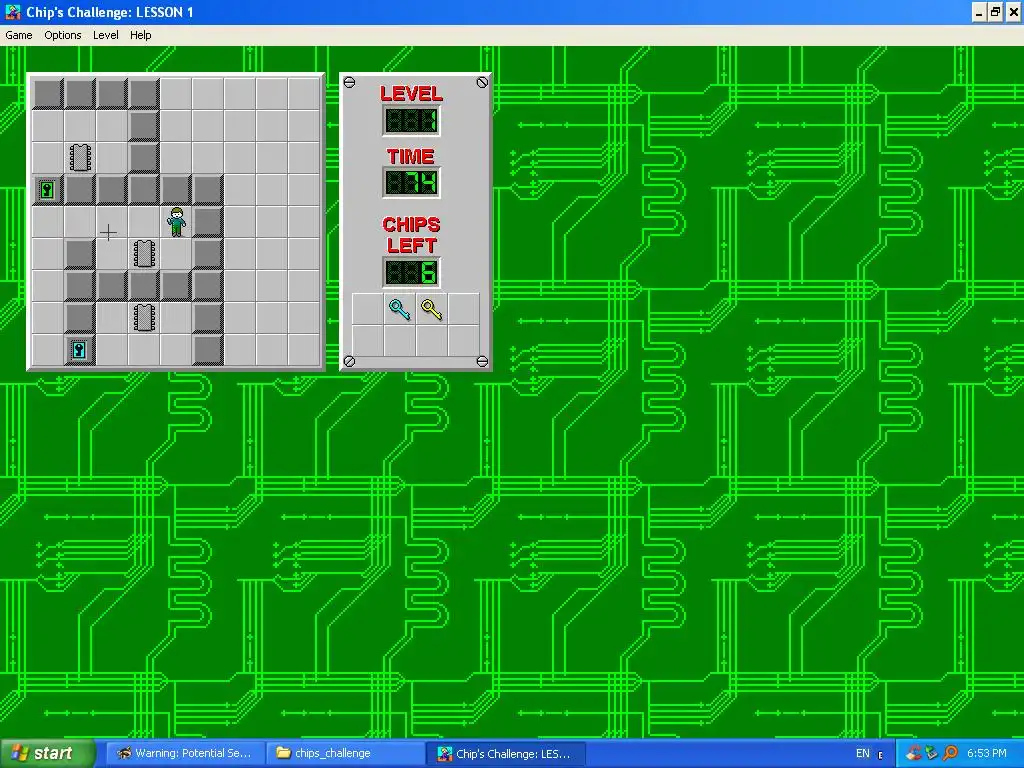The width and height of the screenshot is (1024, 768).
Task: Open the Windows start menu
Action: [47, 753]
